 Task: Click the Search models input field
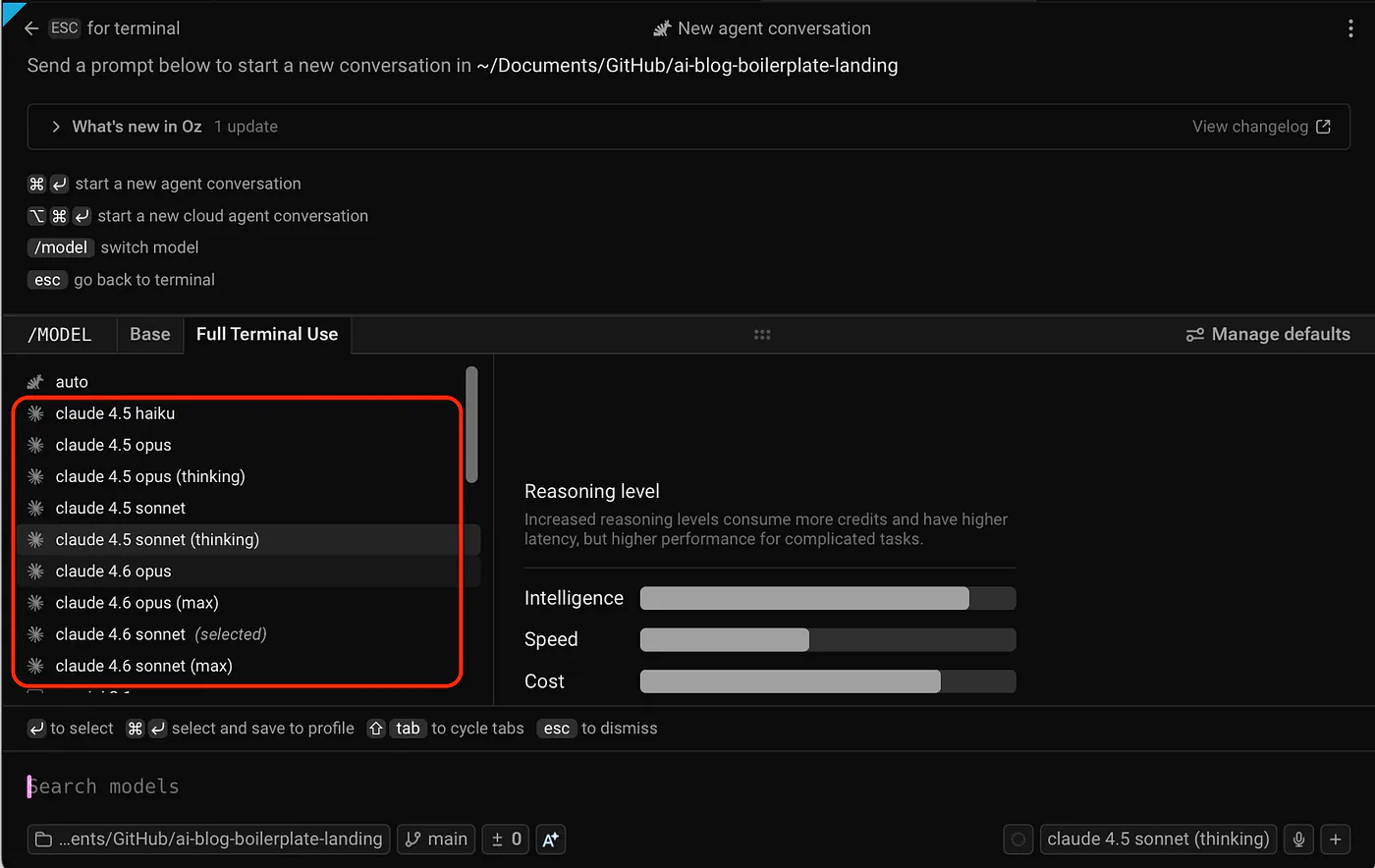pos(687,787)
